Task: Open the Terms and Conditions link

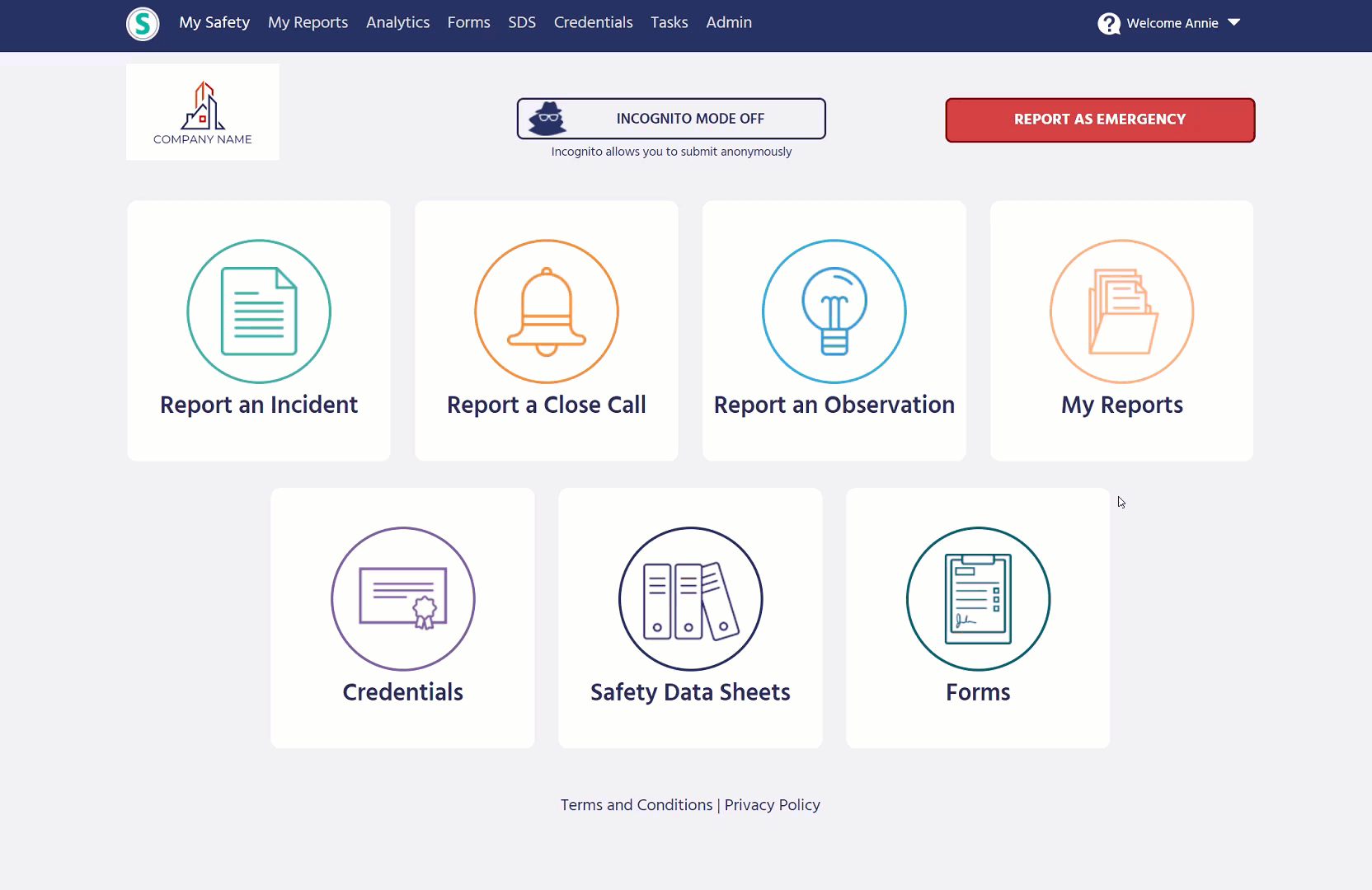Action: click(637, 805)
